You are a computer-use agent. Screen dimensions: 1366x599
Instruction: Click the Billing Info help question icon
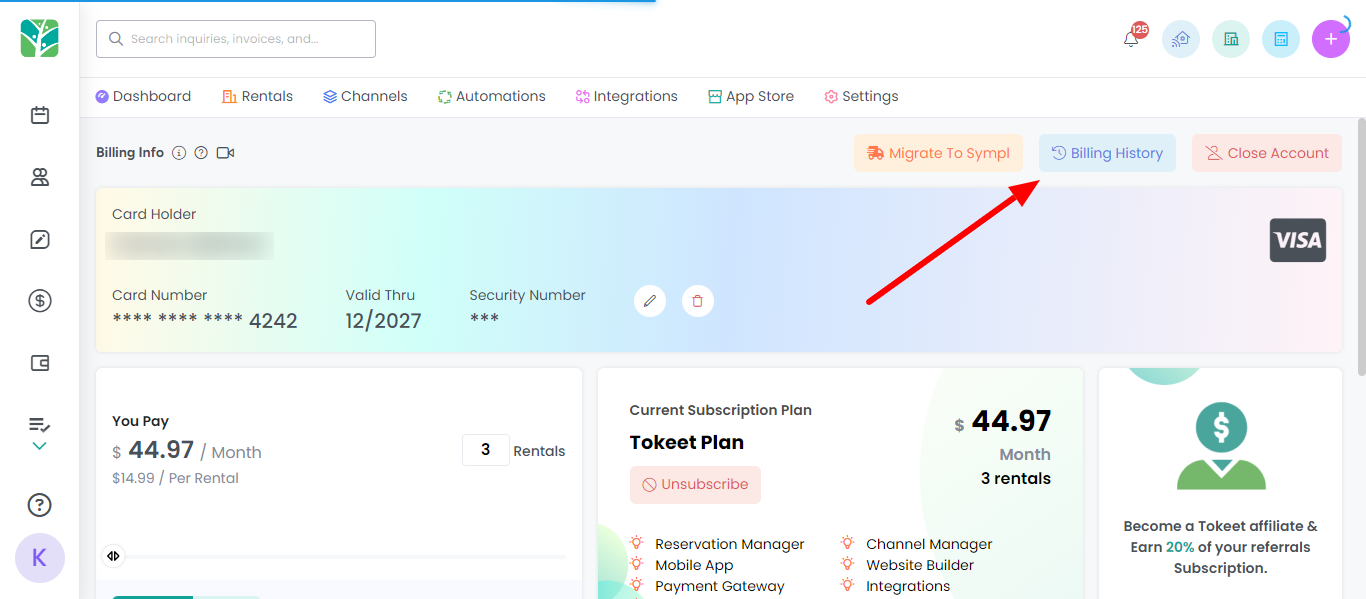(201, 153)
